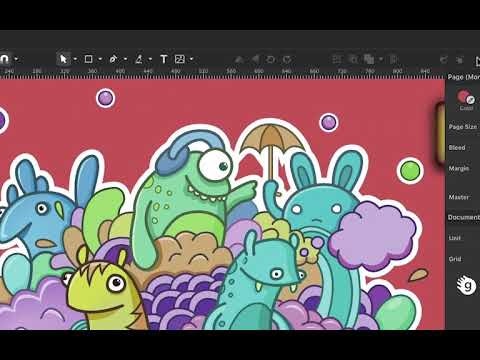Click the ungroup toolbar icon
This screenshot has height=360, width=480.
tap(353, 59)
